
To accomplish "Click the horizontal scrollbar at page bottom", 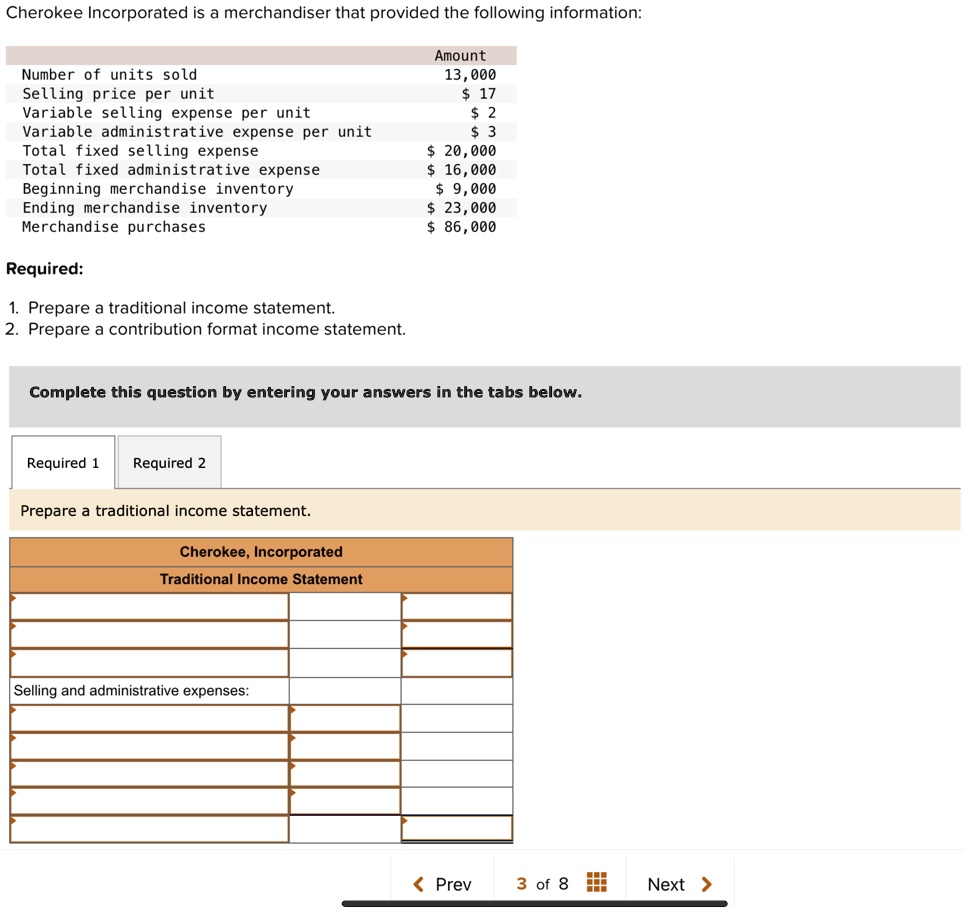I will click(x=534, y=904).
